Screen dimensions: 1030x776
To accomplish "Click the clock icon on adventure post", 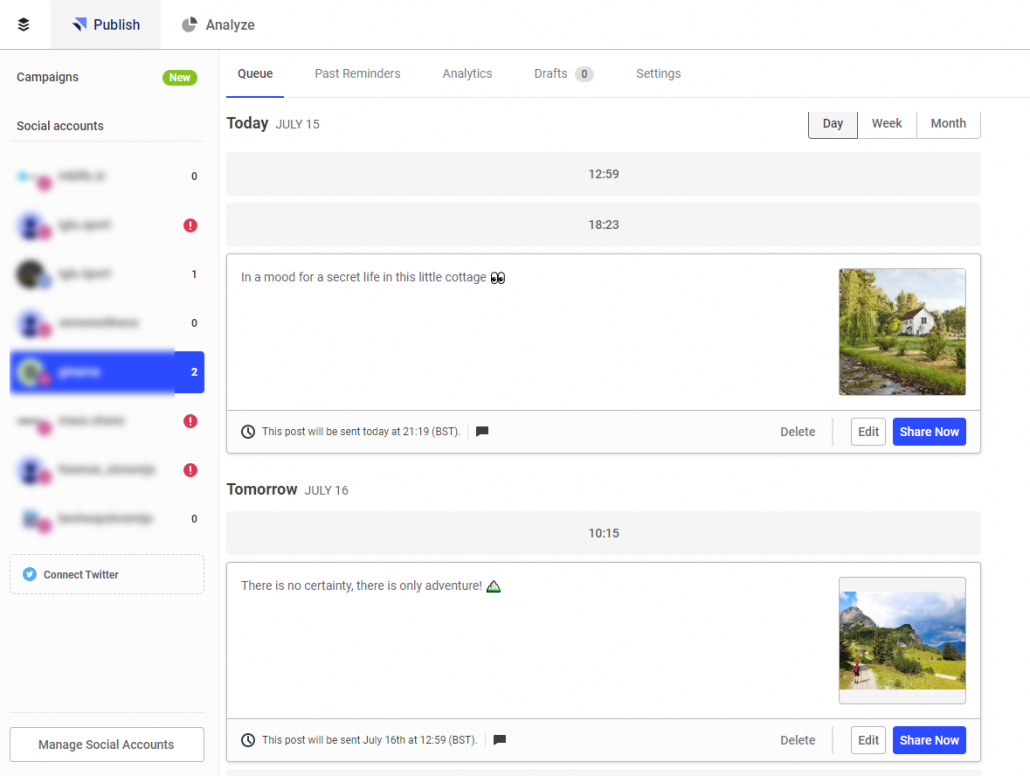I will click(248, 740).
